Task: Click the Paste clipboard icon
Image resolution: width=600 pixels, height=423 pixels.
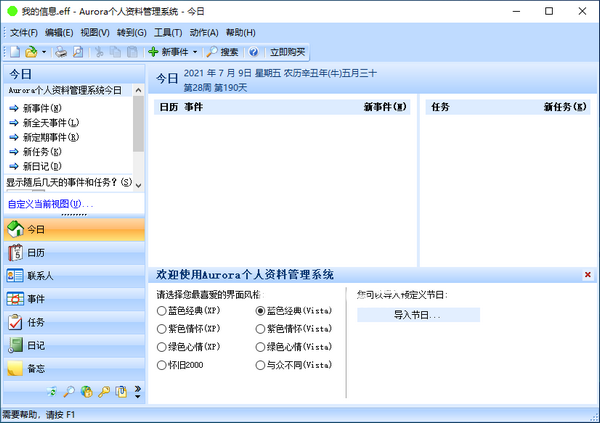Action: (x=132, y=52)
